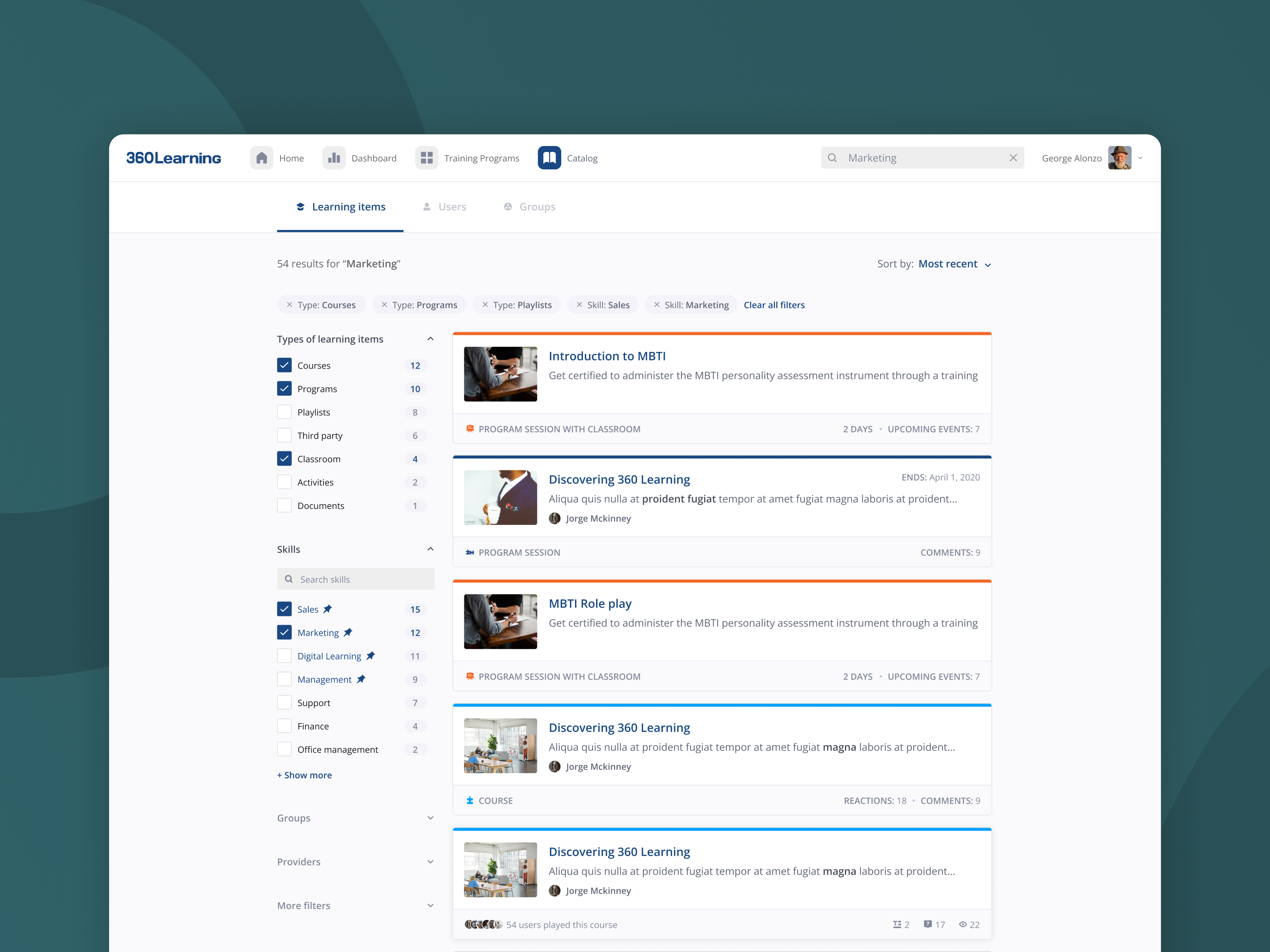Open the Catalog via its book icon
This screenshot has width=1270, height=952.
549,158
